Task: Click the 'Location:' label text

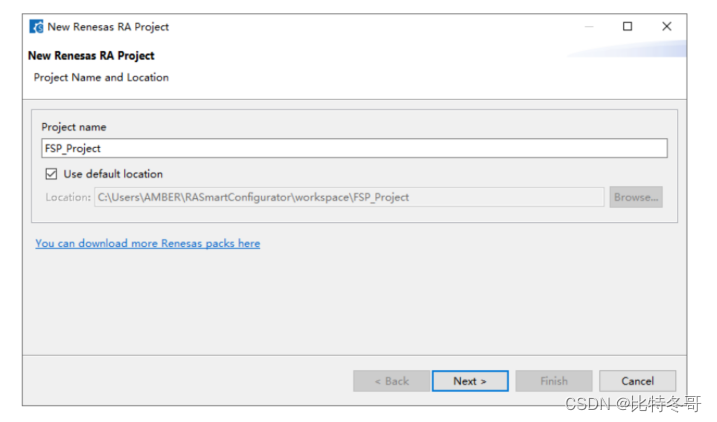Action: pyautogui.click(x=68, y=197)
